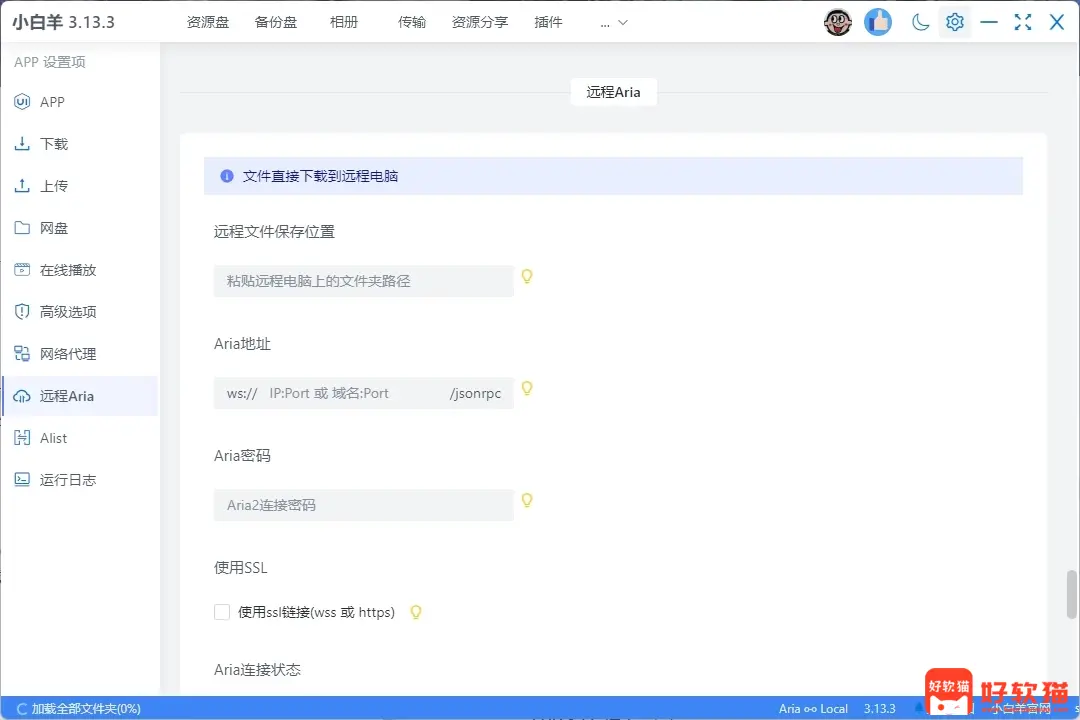The width and height of the screenshot is (1080, 720).
Task: Click 文件直接下载到远程电脑 banner text
Action: pos(320,176)
